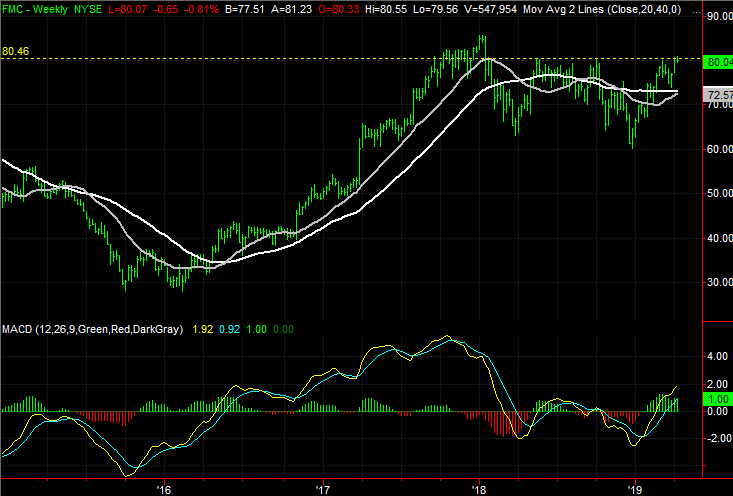Image resolution: width=733 pixels, height=496 pixels.
Task: Click the -0.81% percent change
Action: (x=201, y=9)
